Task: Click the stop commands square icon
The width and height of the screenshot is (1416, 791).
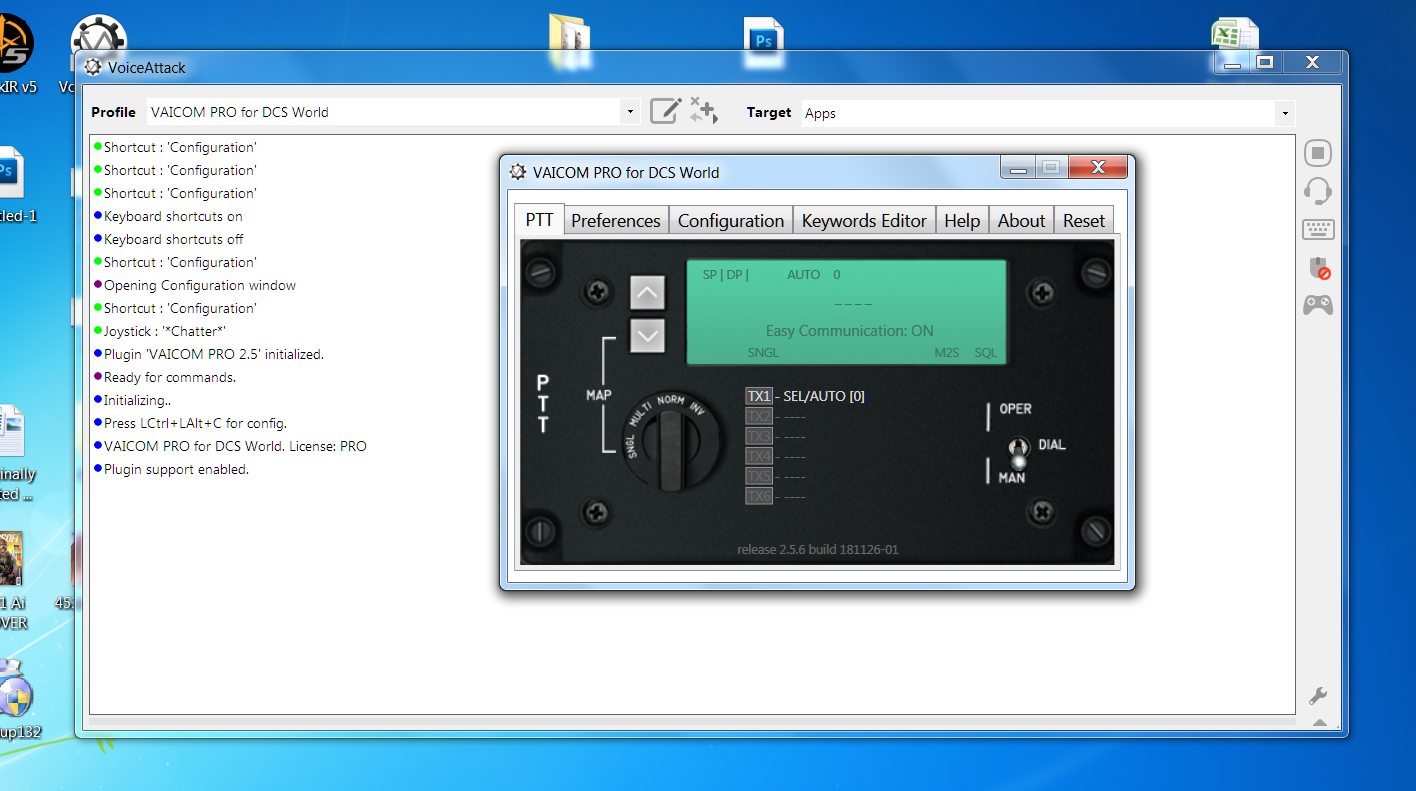Action: (x=1318, y=153)
